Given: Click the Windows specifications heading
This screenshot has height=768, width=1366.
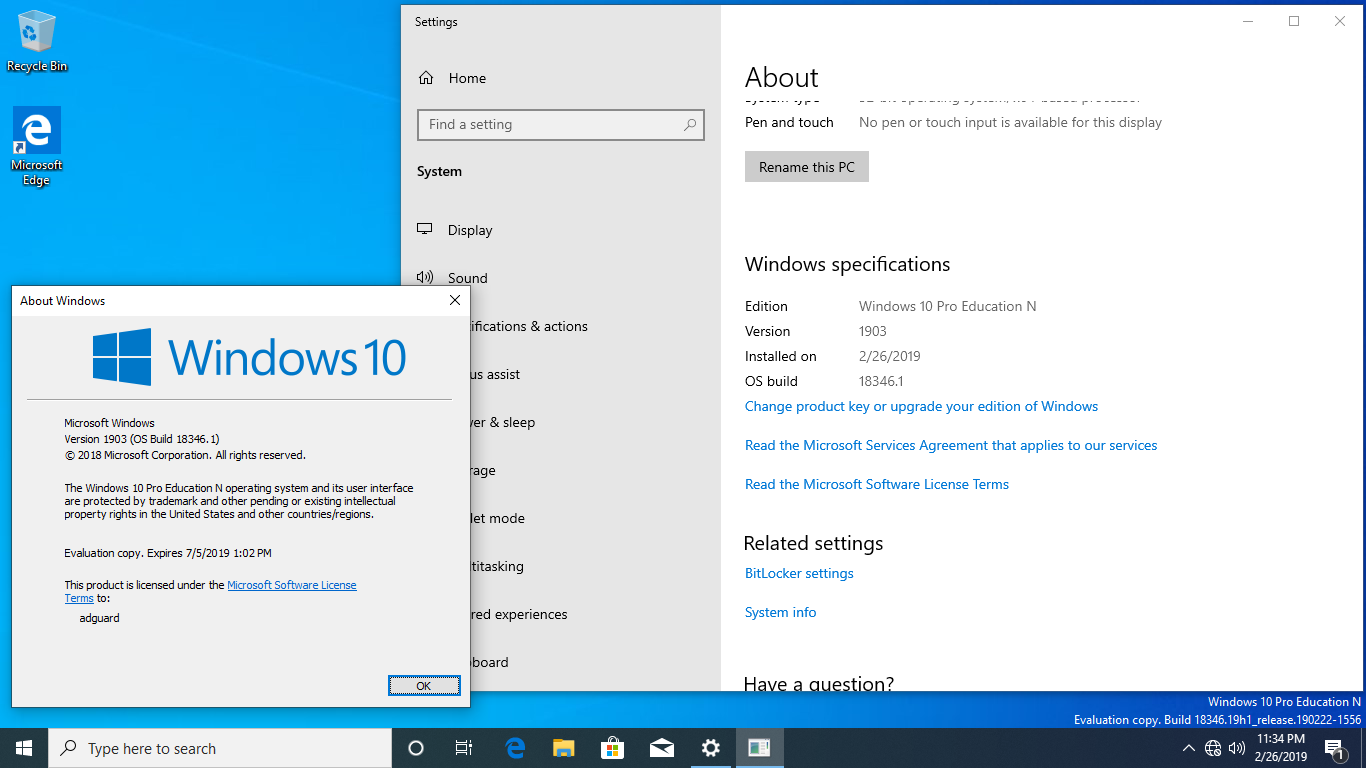Looking at the screenshot, I should [848, 265].
